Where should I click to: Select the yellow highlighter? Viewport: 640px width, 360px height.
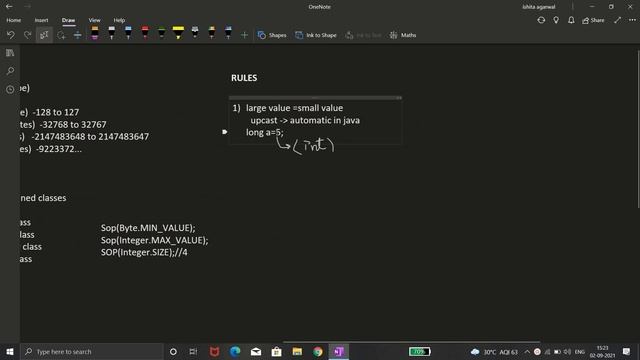pos(178,33)
